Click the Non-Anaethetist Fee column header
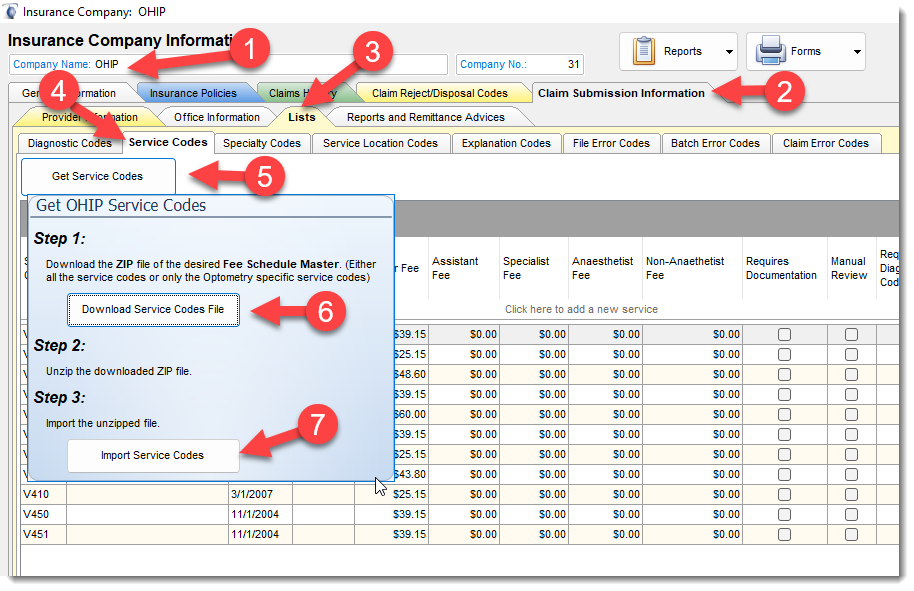The width and height of the screenshot is (914, 591). pos(692,268)
